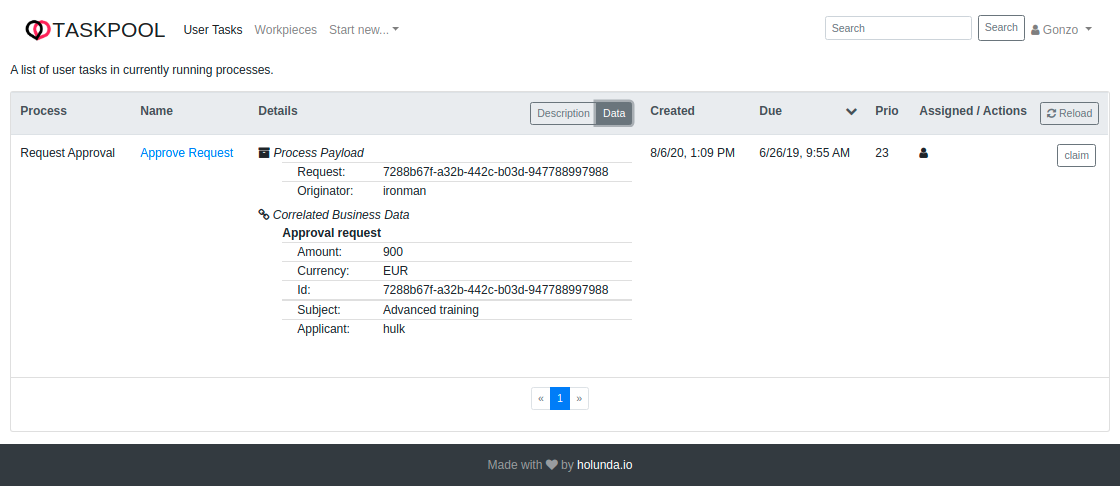Sort by Due column chevron
This screenshot has width=1120, height=486.
coord(851,112)
